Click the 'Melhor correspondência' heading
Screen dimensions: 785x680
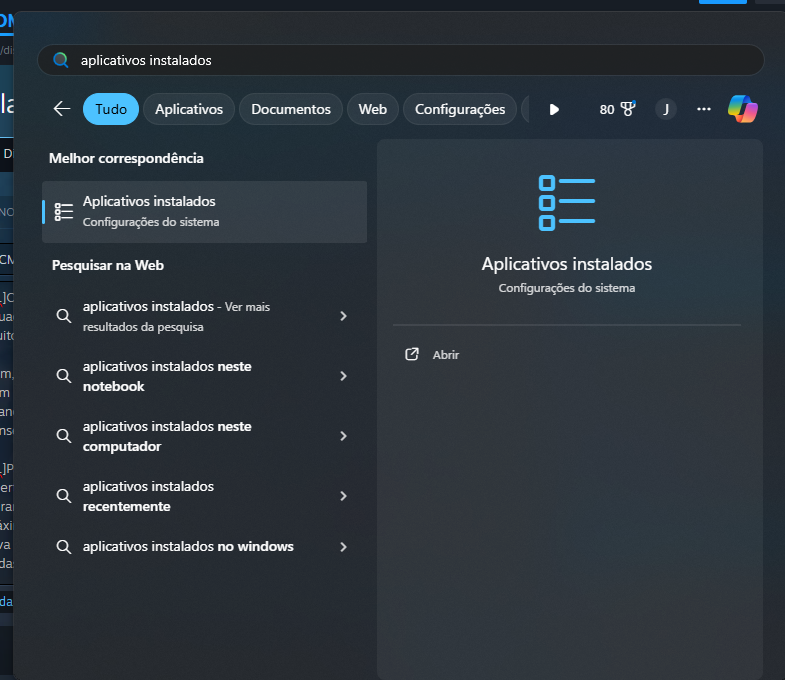point(126,158)
